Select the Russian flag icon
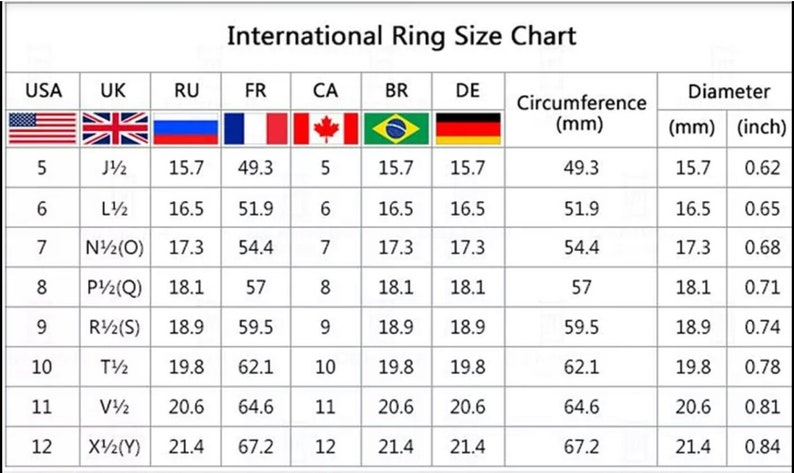The image size is (794, 473). (x=186, y=128)
